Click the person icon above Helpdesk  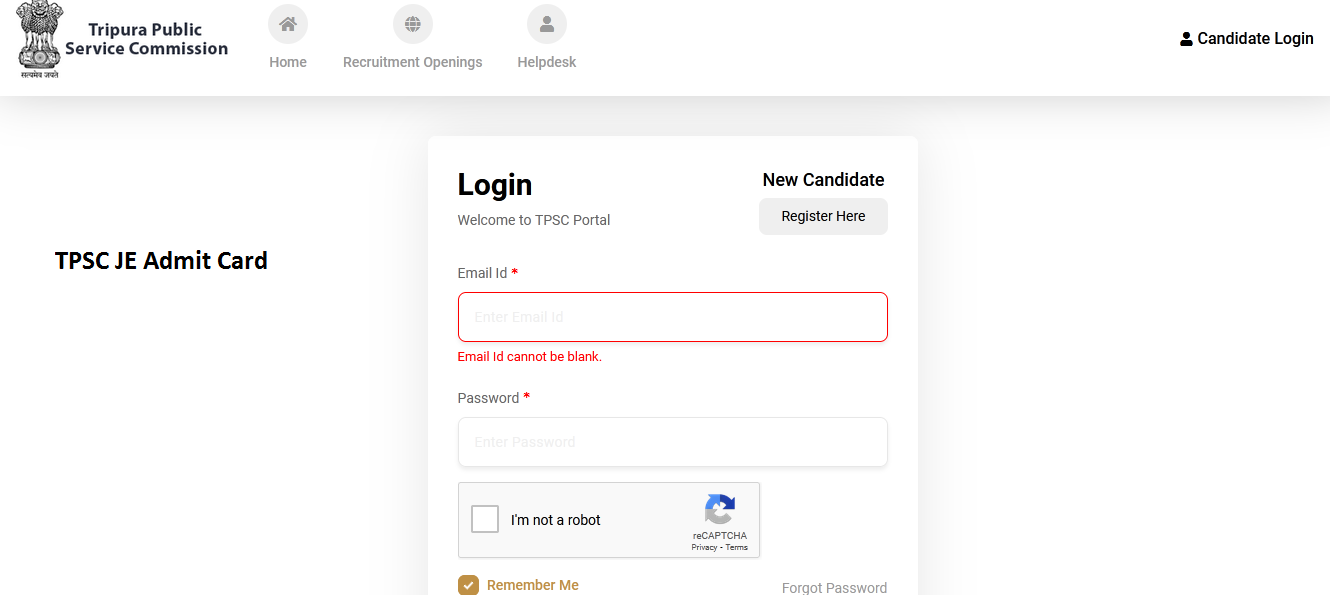pyautogui.click(x=546, y=23)
